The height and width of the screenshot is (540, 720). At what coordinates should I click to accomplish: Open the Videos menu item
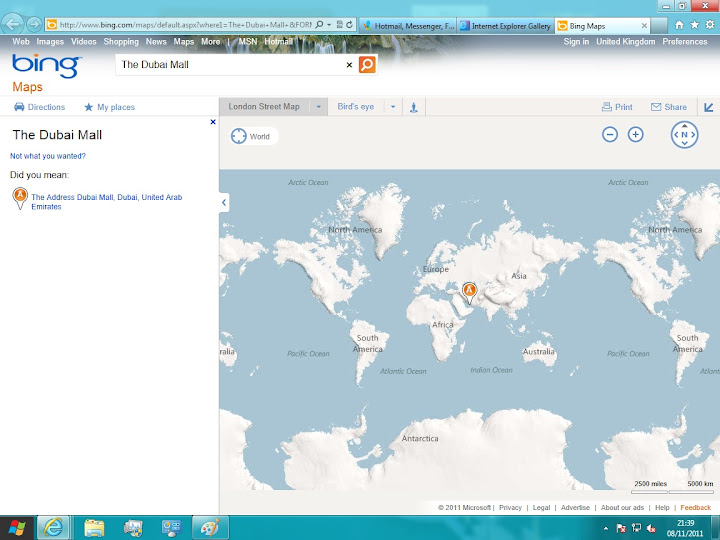84,42
